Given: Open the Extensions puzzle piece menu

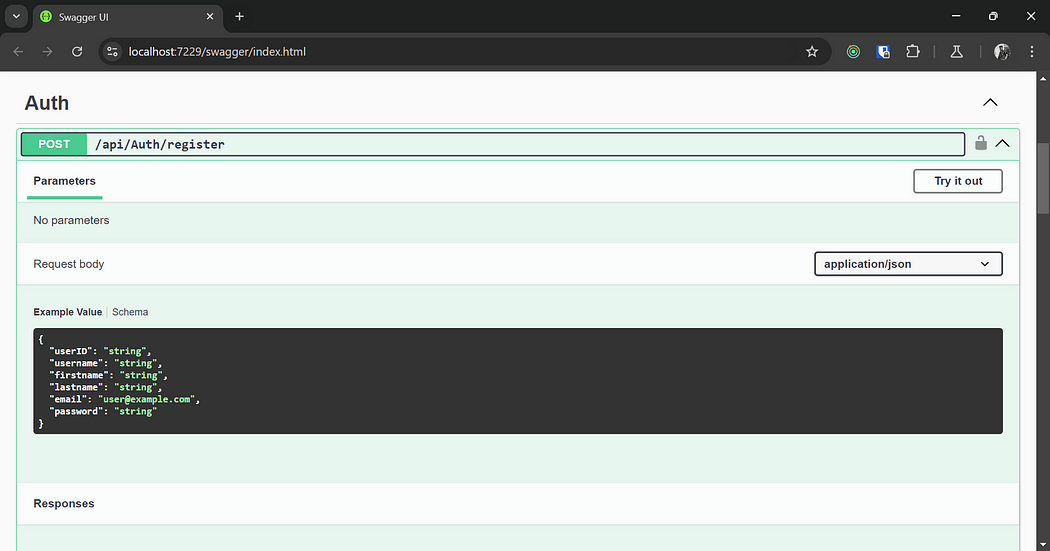Looking at the screenshot, I should tap(913, 52).
